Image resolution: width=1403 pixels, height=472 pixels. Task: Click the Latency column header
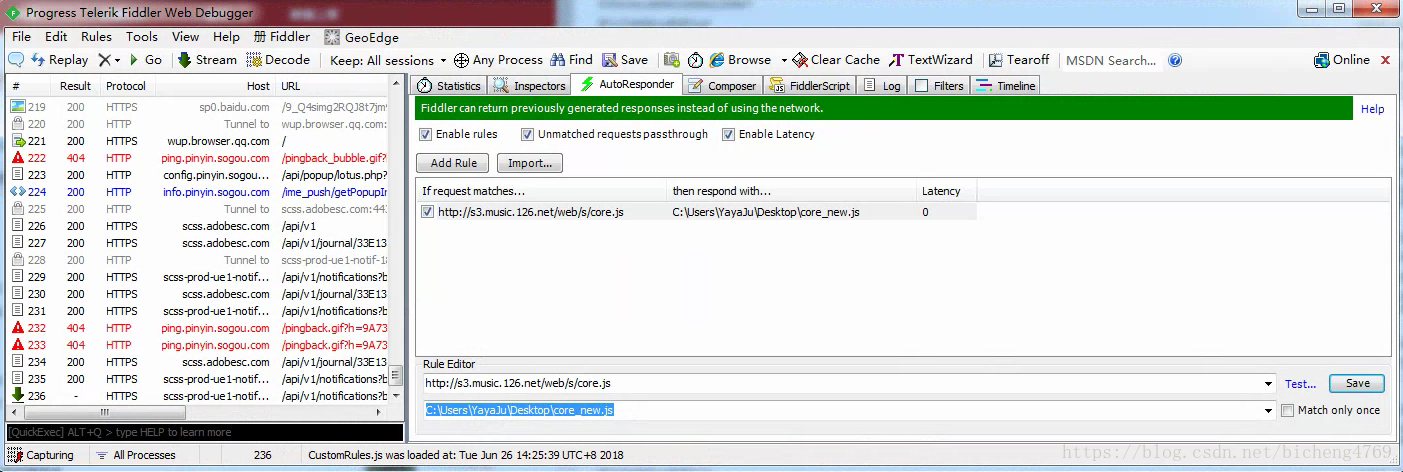click(946, 191)
